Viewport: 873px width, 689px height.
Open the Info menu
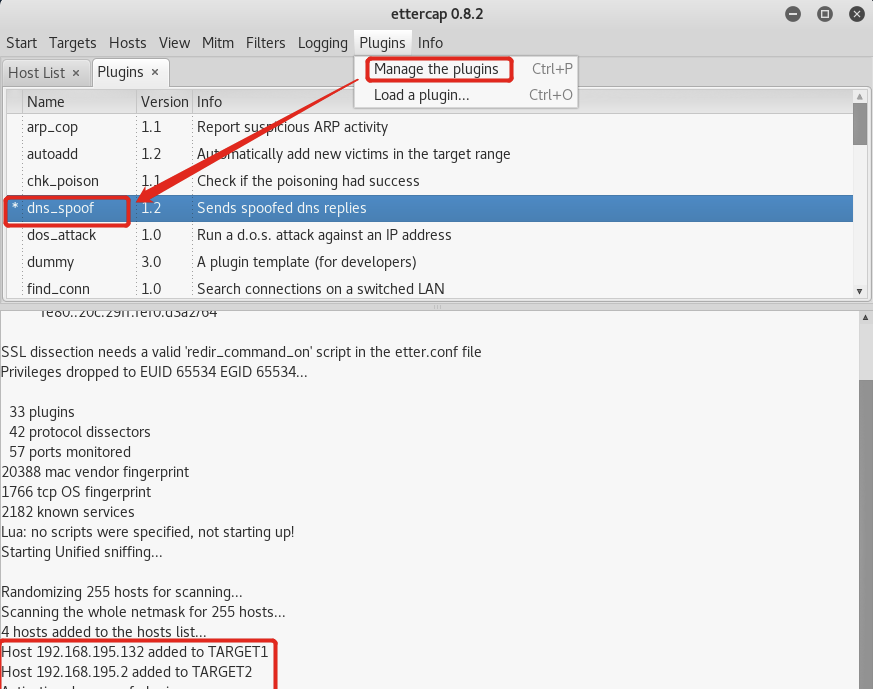pyautogui.click(x=430, y=43)
